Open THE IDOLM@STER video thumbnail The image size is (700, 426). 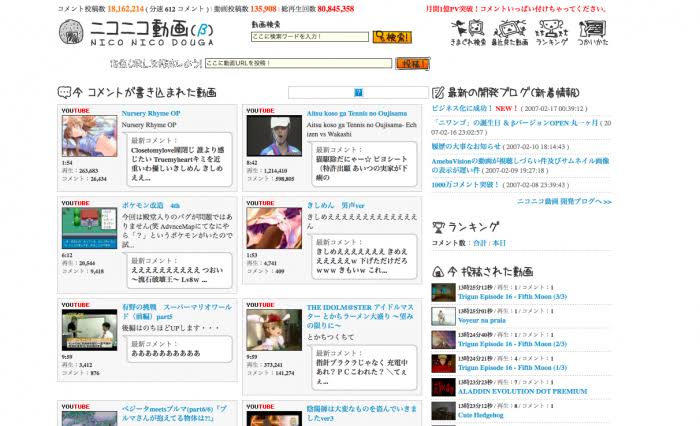[x=274, y=330]
